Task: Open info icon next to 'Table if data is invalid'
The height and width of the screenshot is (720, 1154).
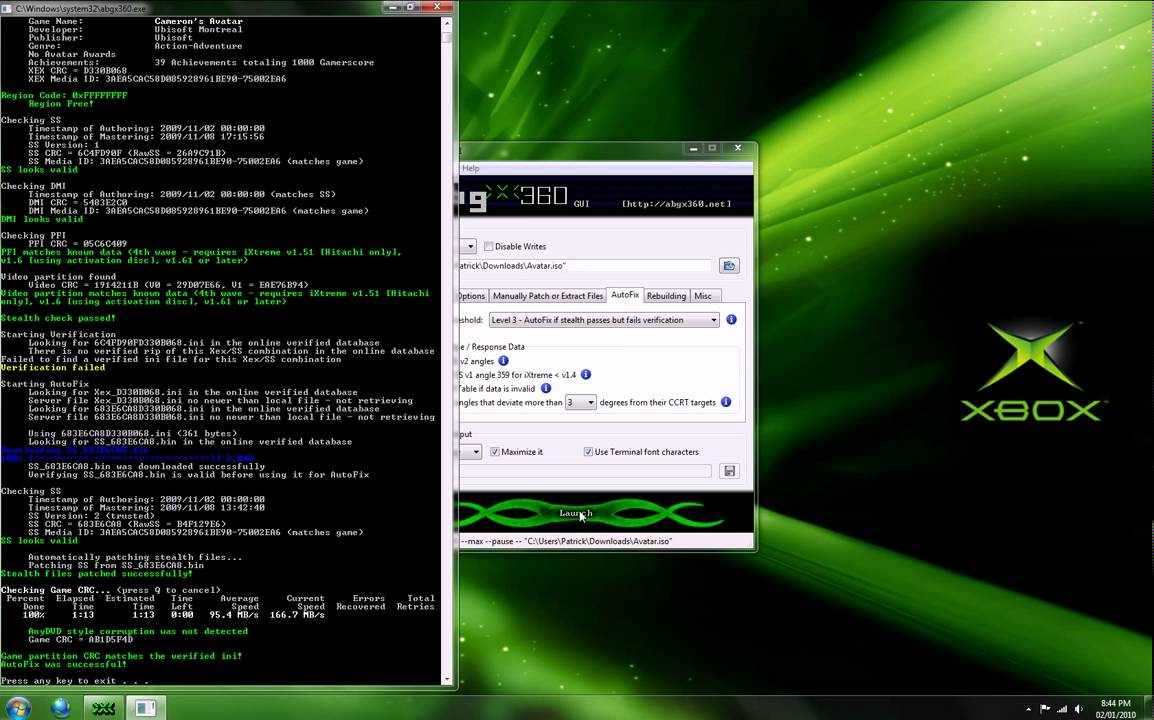Action: coord(546,388)
